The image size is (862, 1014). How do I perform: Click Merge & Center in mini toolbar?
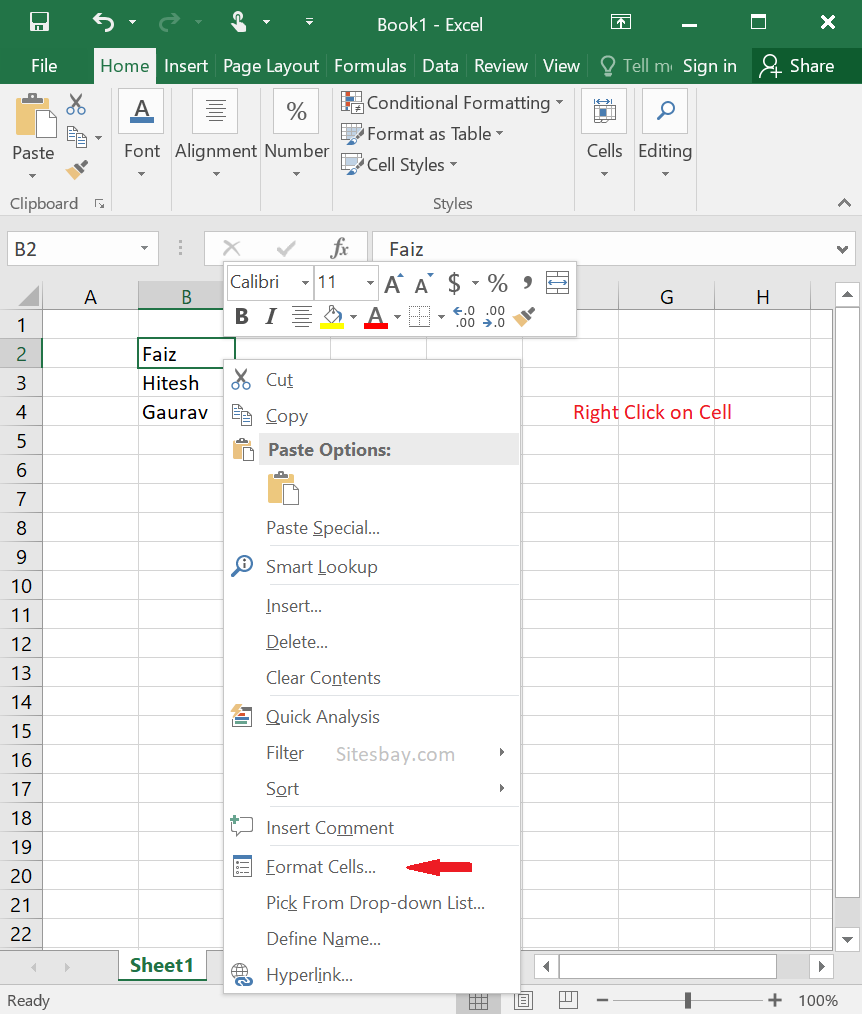tap(557, 283)
